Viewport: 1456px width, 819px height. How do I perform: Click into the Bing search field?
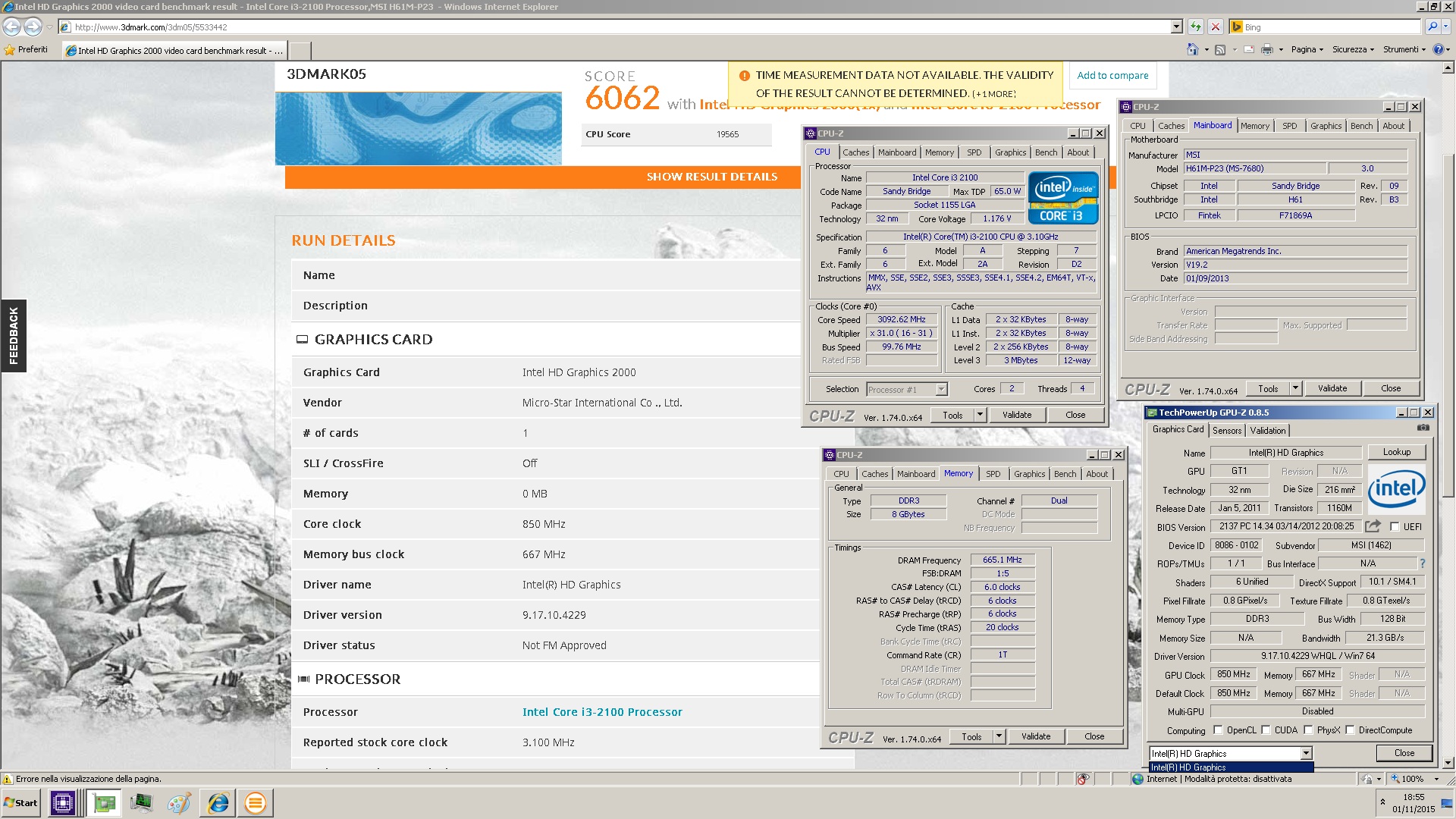[x=1331, y=27]
